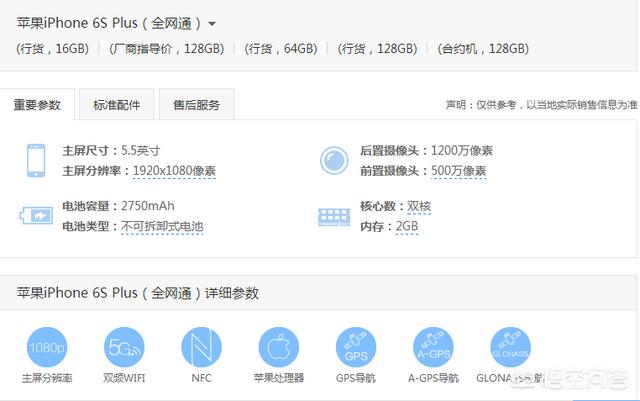The width and height of the screenshot is (640, 401).
Task: Click the 双频WIFI label text
Action: [x=124, y=378]
